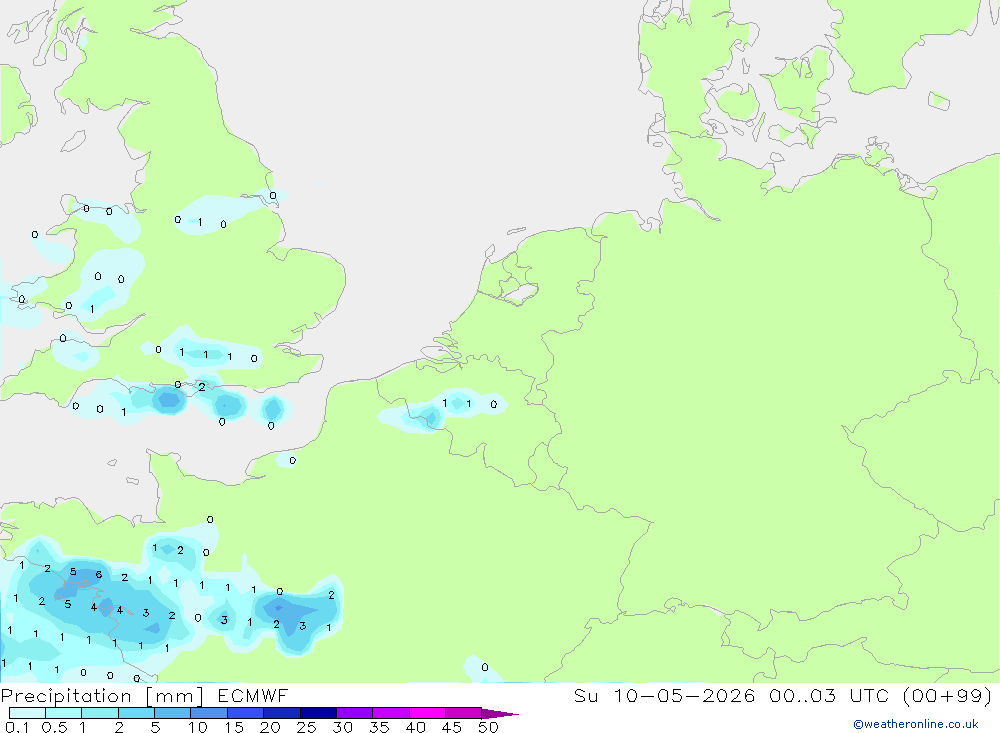The height and width of the screenshot is (733, 1000).
Task: Click the '45' legend scale label
Action: (452, 727)
